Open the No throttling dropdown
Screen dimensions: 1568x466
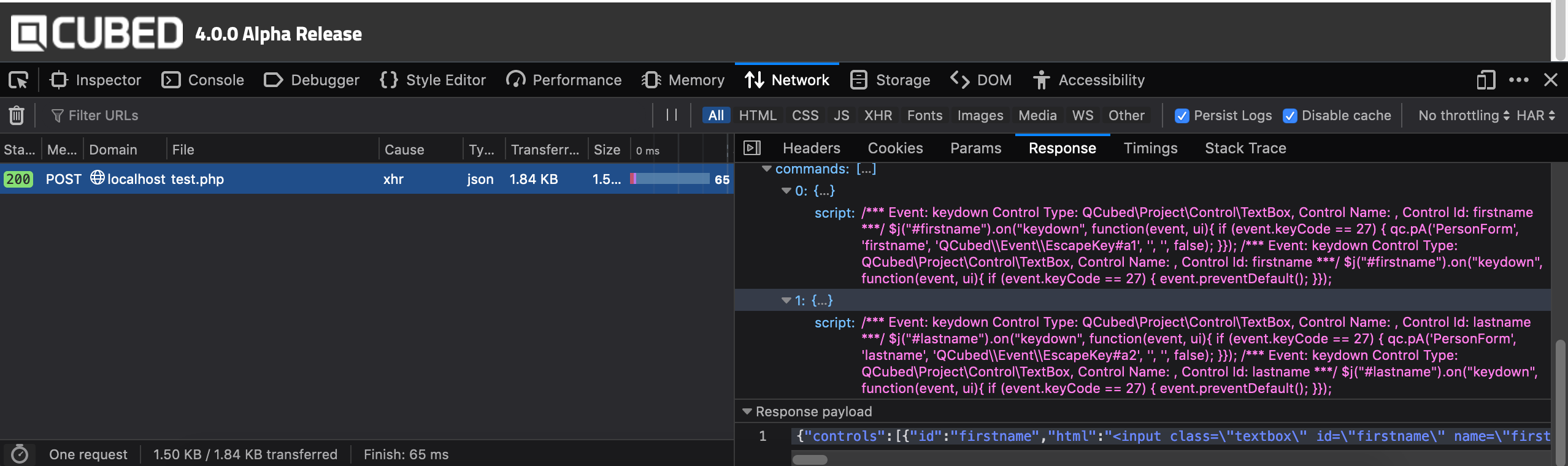pyautogui.click(x=1464, y=115)
